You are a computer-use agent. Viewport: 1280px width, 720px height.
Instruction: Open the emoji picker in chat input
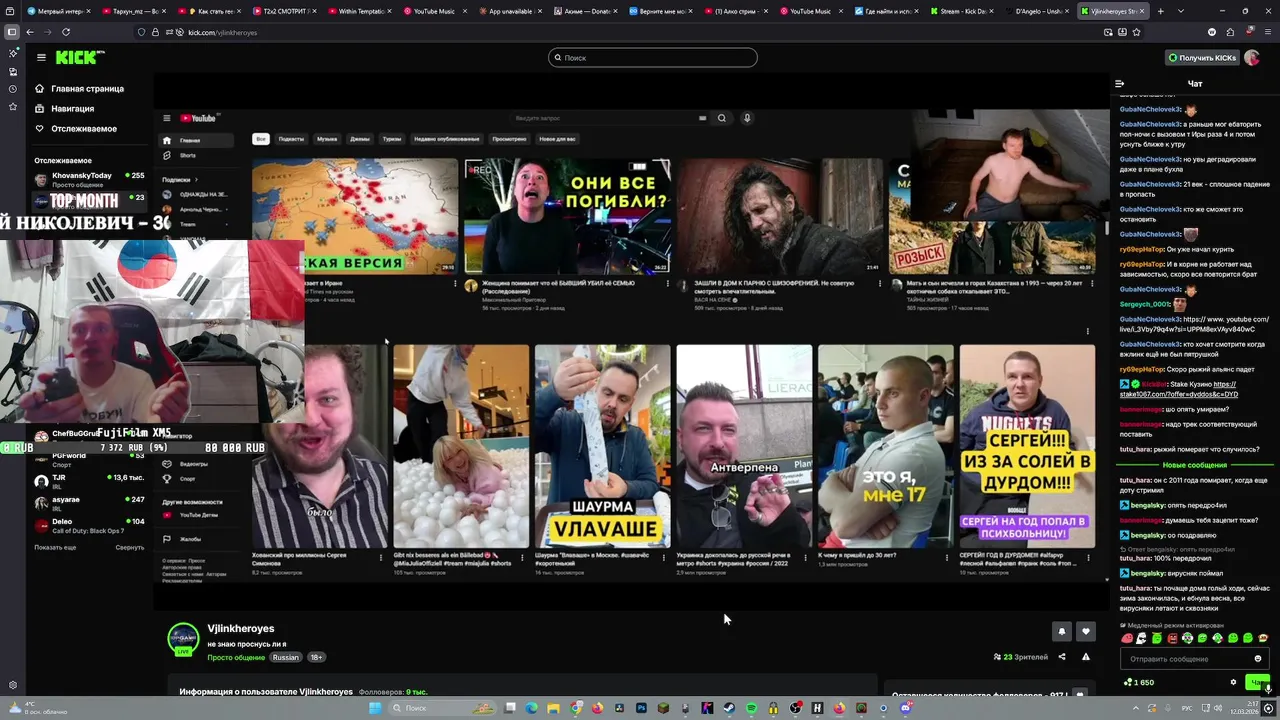point(1258,659)
